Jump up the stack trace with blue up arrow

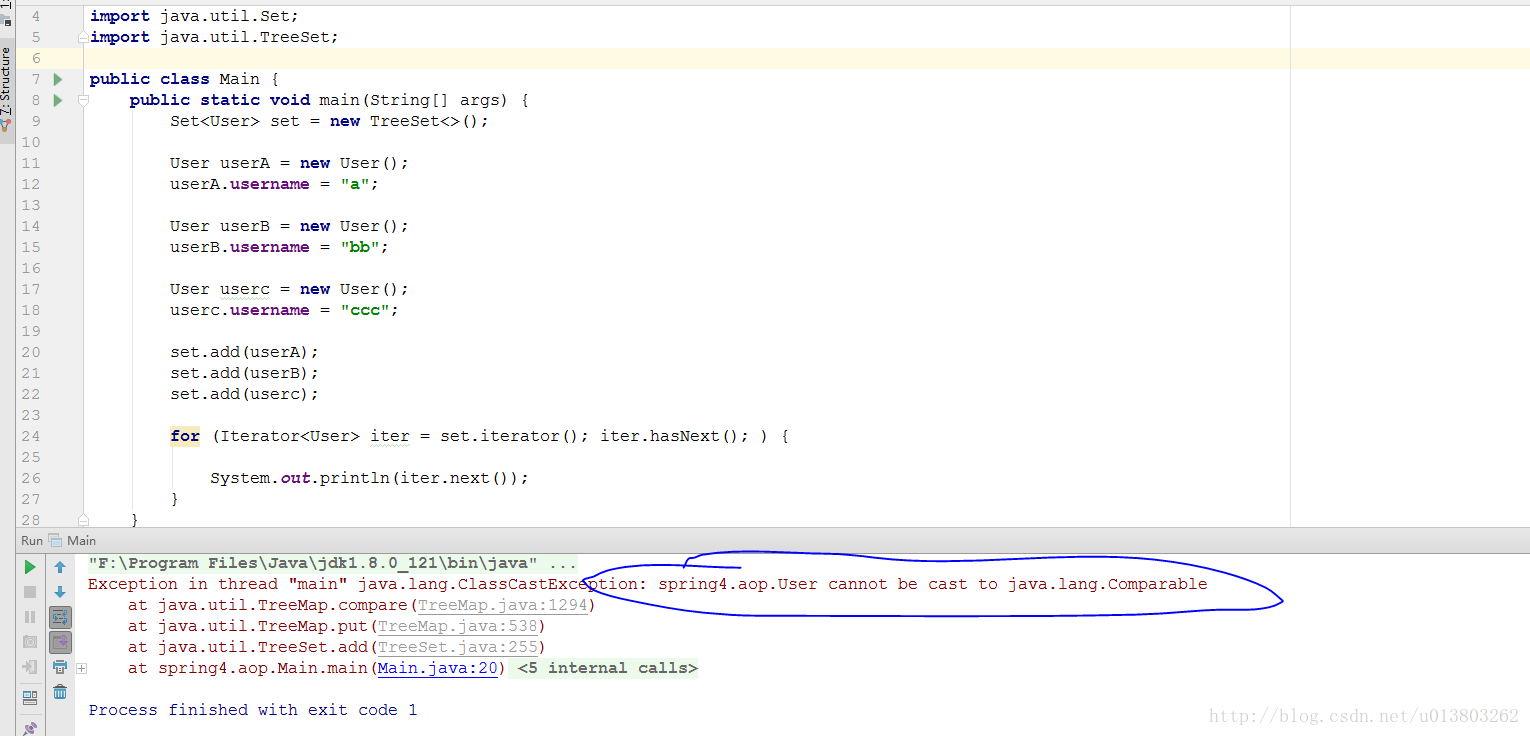click(x=60, y=567)
